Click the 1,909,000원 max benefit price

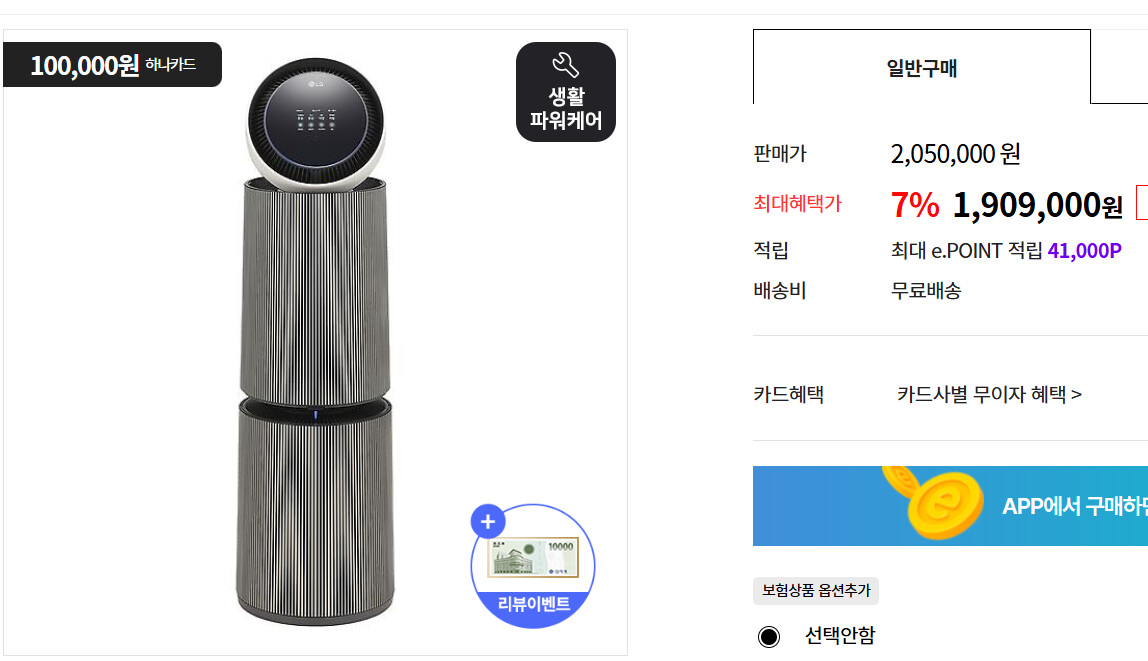point(1037,206)
